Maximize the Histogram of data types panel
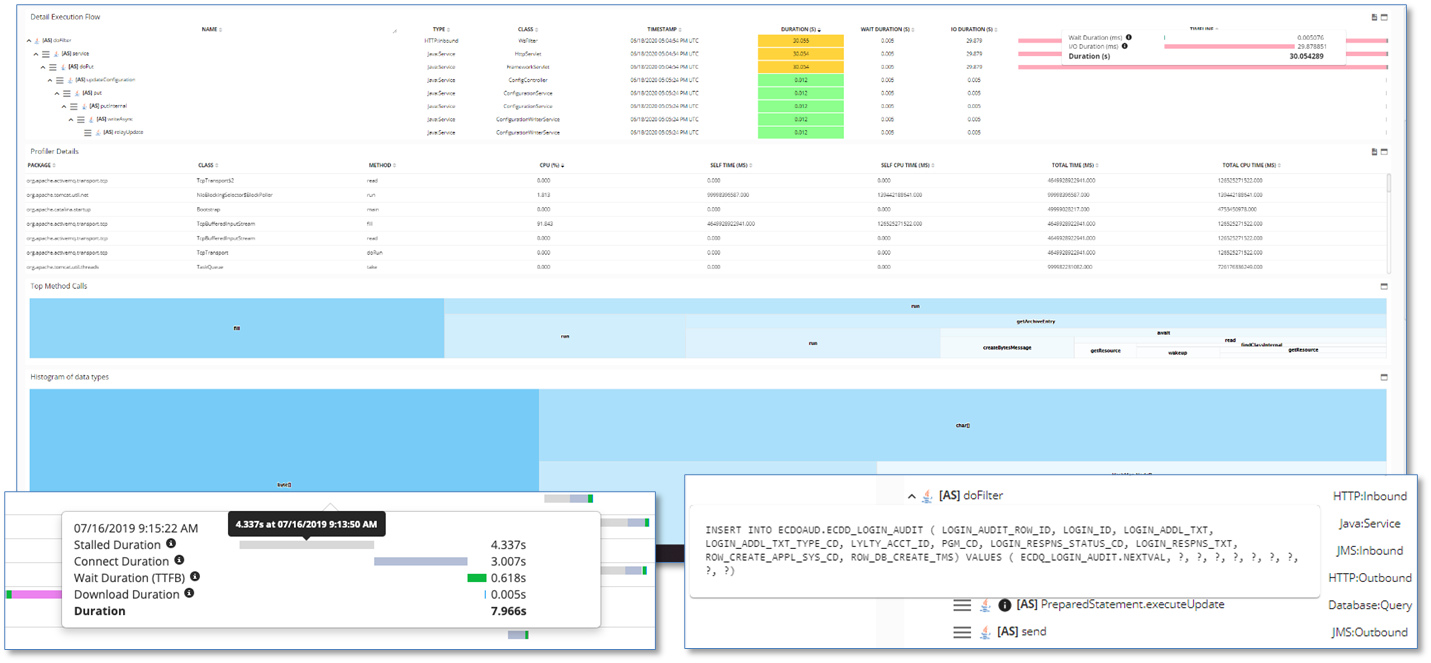Image resolution: width=1431 pixels, height=663 pixels. [x=1385, y=377]
